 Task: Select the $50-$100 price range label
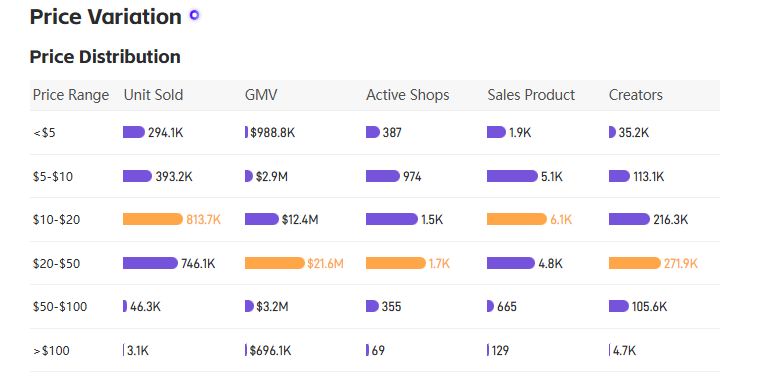point(60,307)
